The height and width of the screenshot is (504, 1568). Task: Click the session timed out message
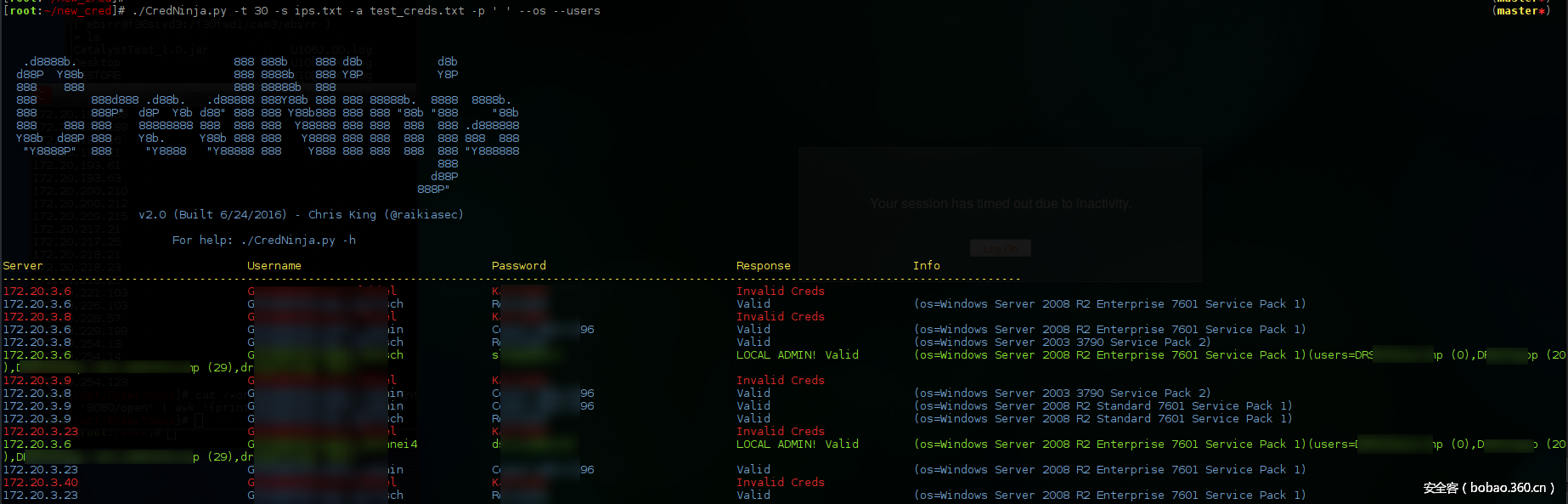(1000, 204)
